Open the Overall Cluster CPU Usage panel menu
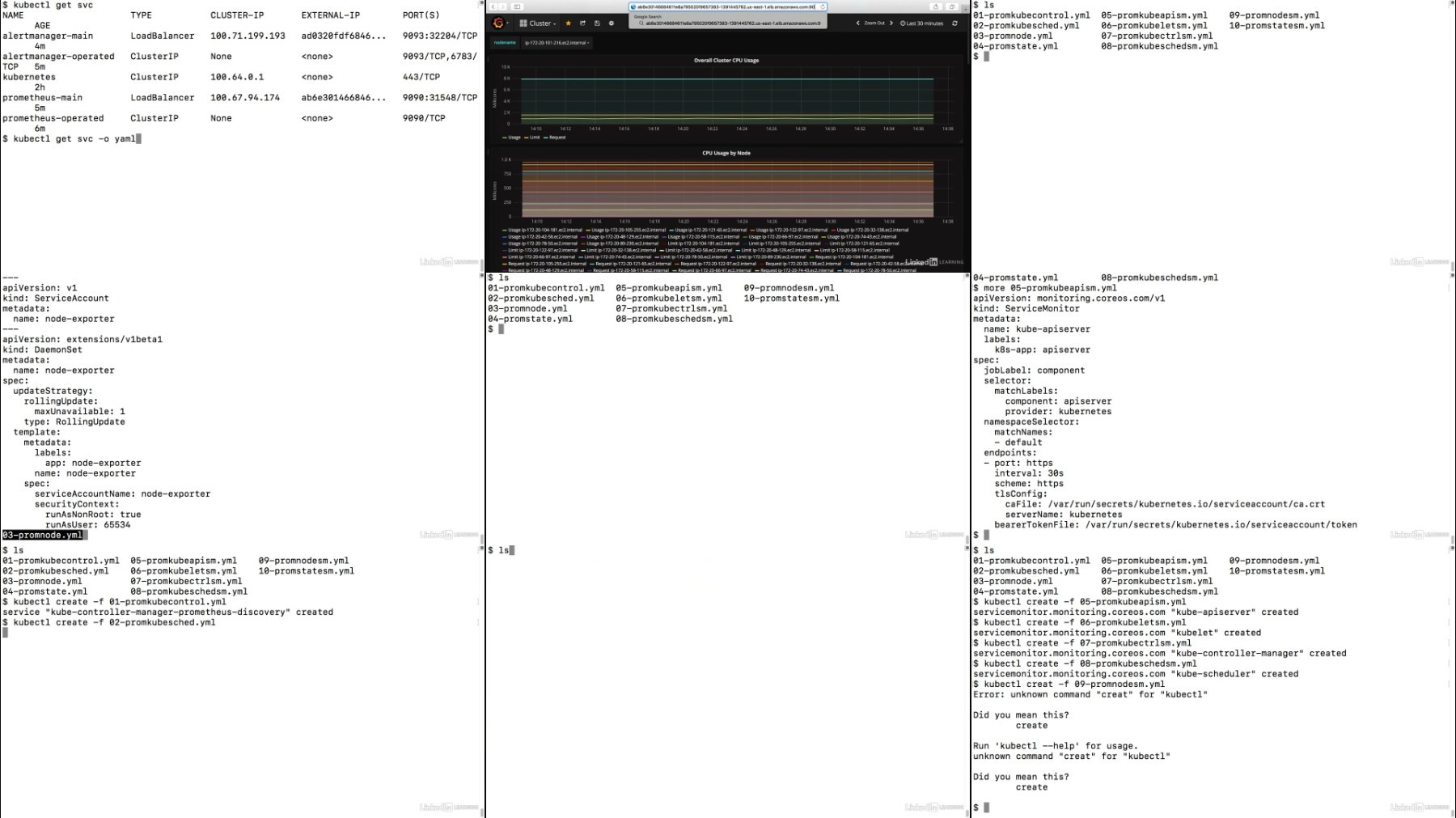1456x818 pixels. coord(726,60)
